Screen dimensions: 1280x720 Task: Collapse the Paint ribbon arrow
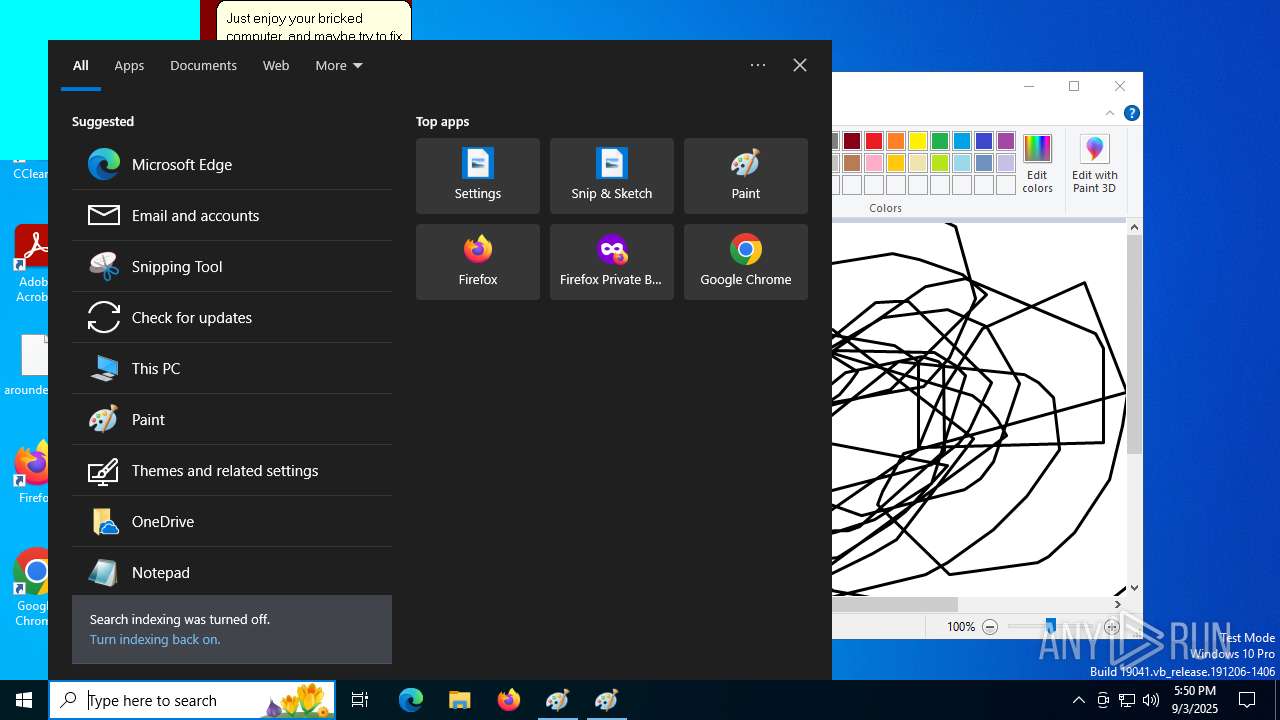point(1110,113)
